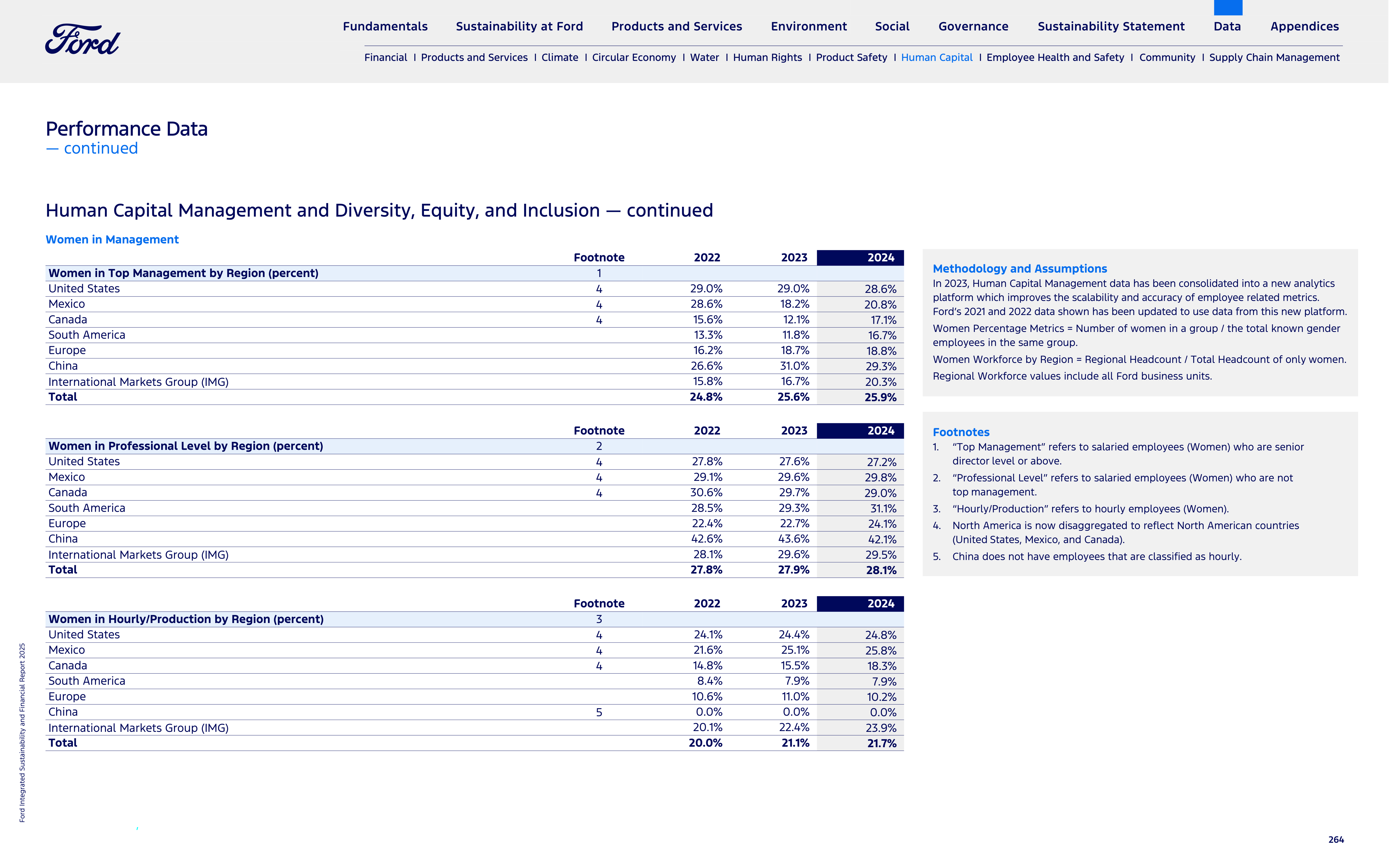
Task: Click the China footnote 5 marker
Action: coord(599,712)
